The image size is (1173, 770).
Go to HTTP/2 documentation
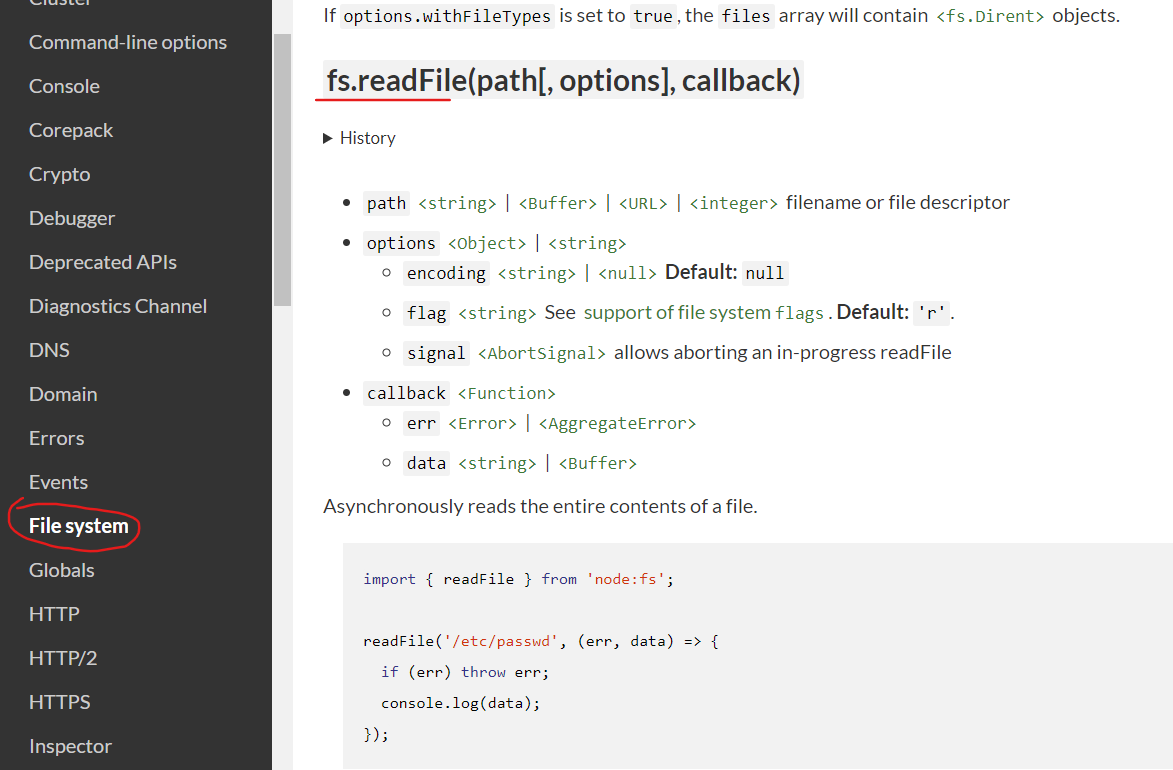(x=64, y=659)
